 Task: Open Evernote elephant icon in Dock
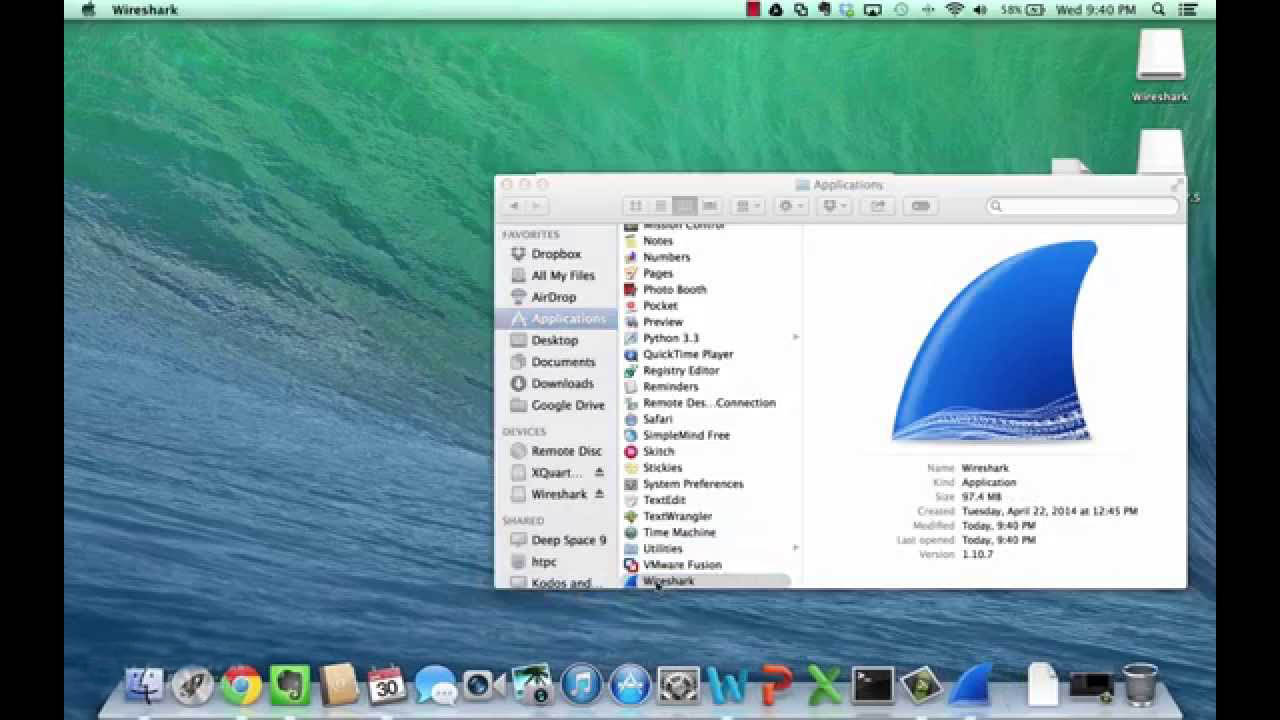click(290, 686)
